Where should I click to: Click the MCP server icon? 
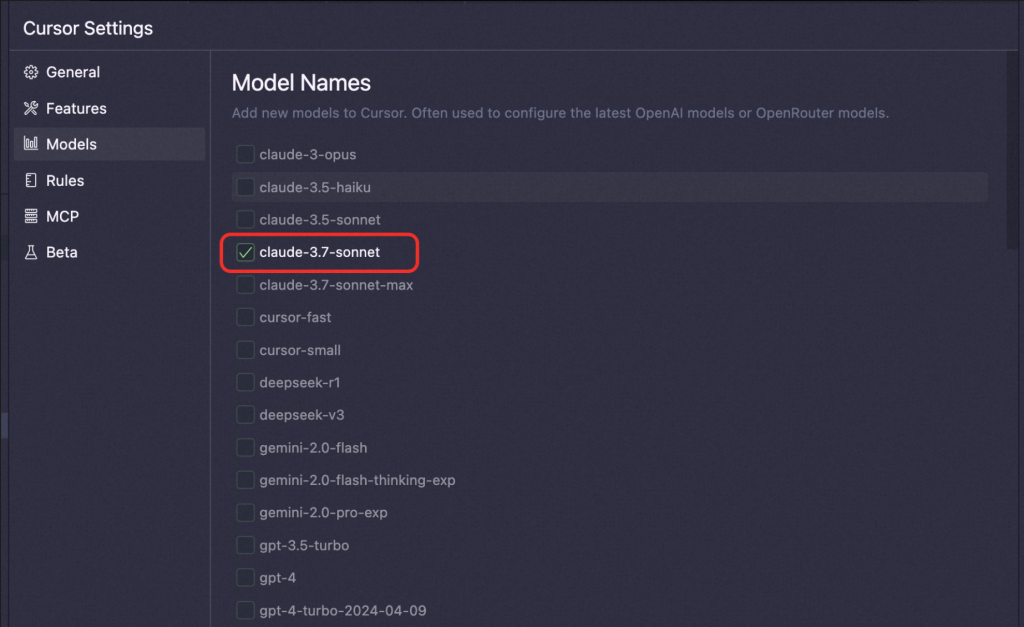coord(31,216)
